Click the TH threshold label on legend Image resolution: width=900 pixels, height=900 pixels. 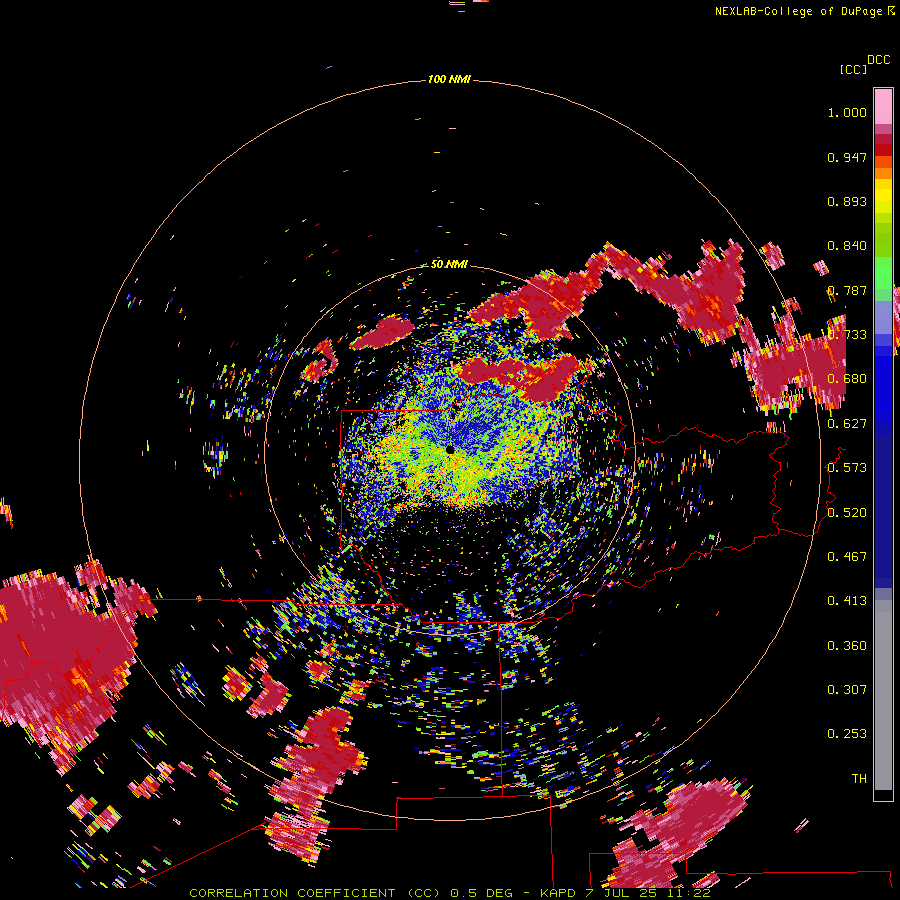[x=859, y=779]
